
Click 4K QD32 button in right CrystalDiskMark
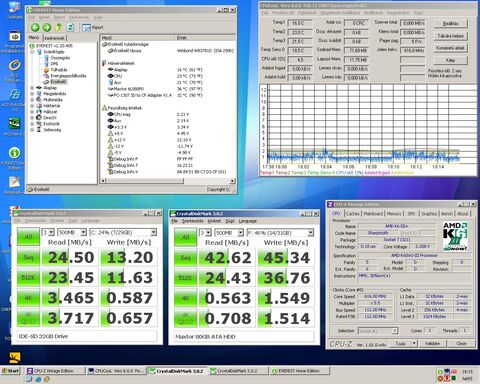[185, 318]
